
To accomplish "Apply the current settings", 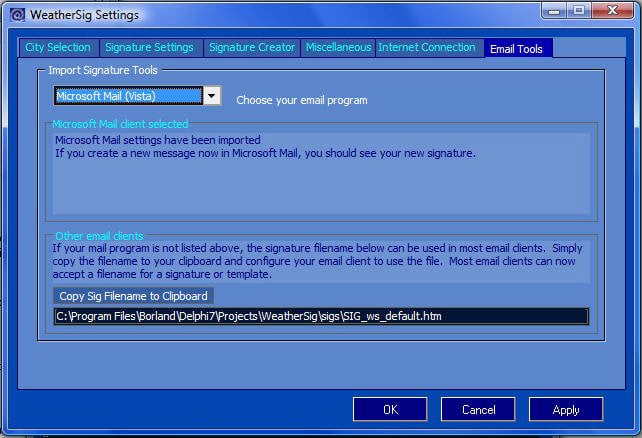I will point(566,410).
